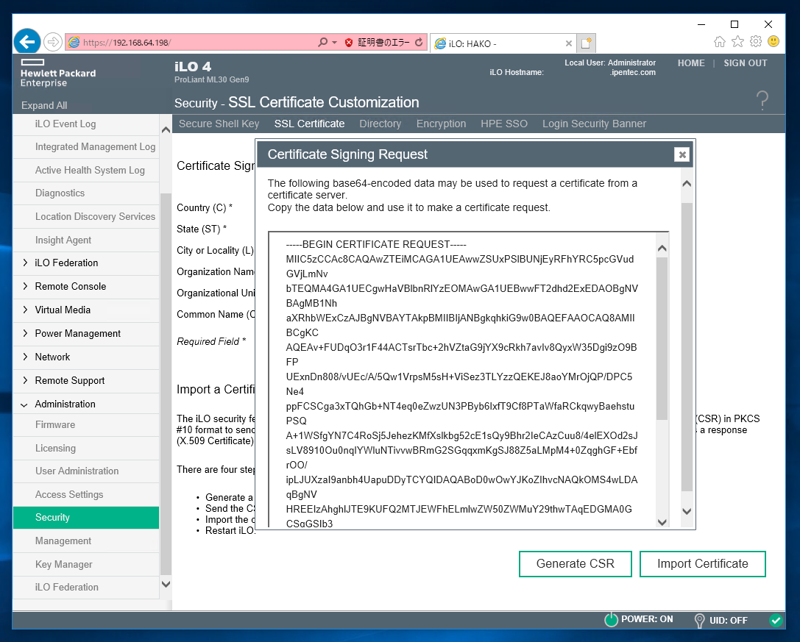
Task: Click the address bar URL field
Action: pyautogui.click(x=191, y=42)
